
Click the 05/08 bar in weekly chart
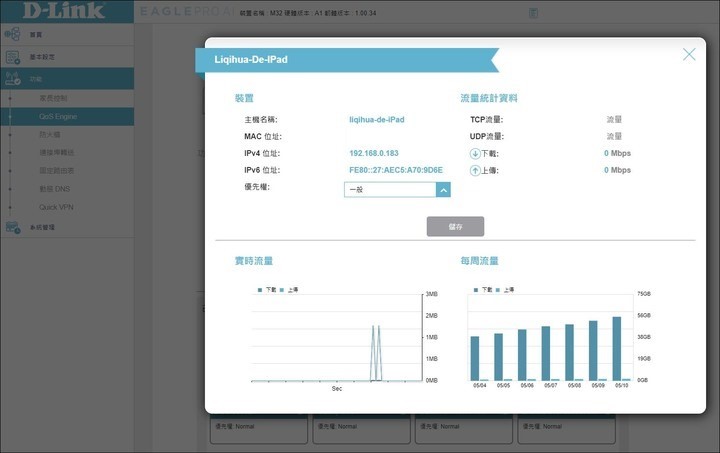coord(569,352)
